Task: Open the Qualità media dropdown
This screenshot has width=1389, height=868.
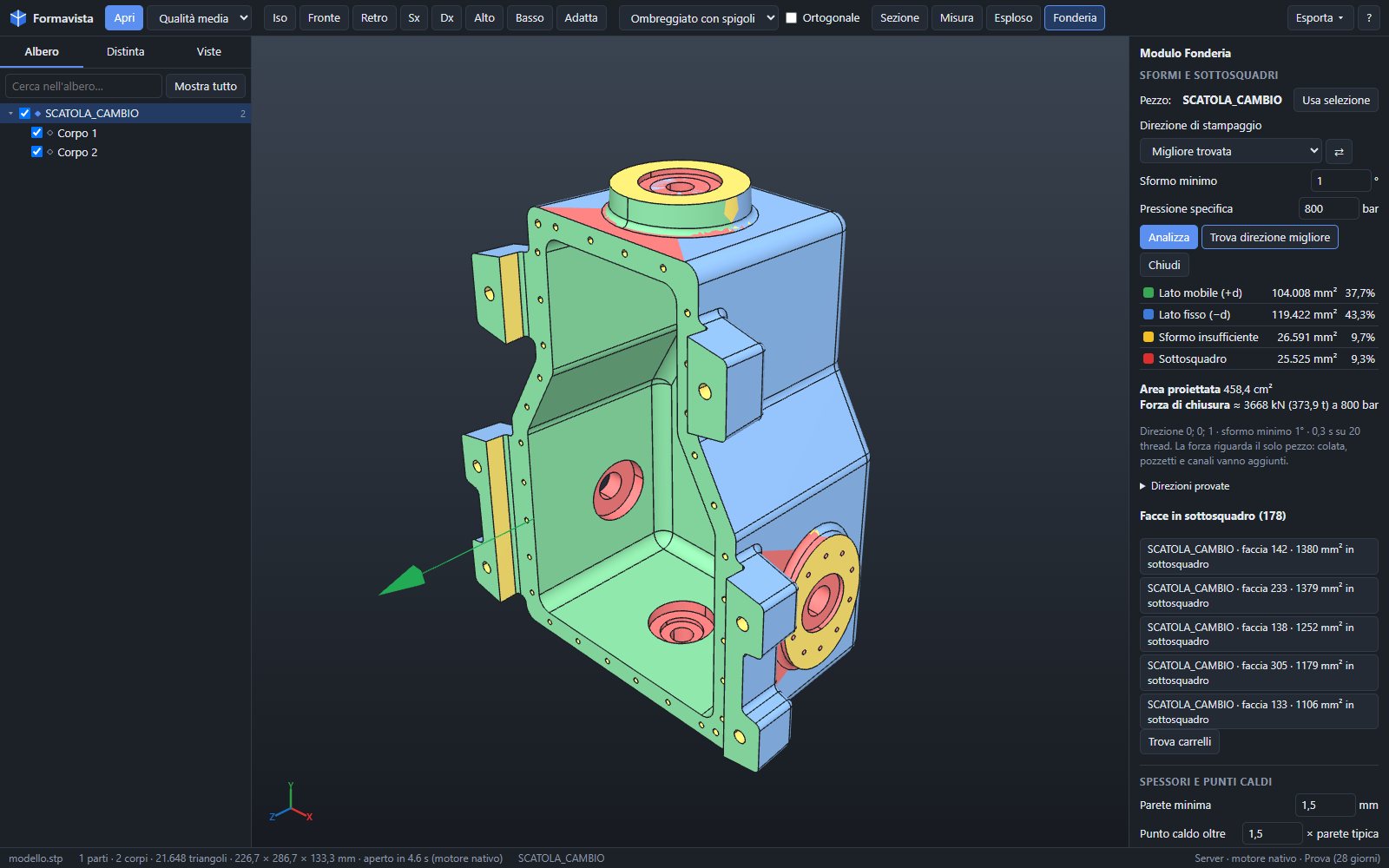Action: coord(200,17)
